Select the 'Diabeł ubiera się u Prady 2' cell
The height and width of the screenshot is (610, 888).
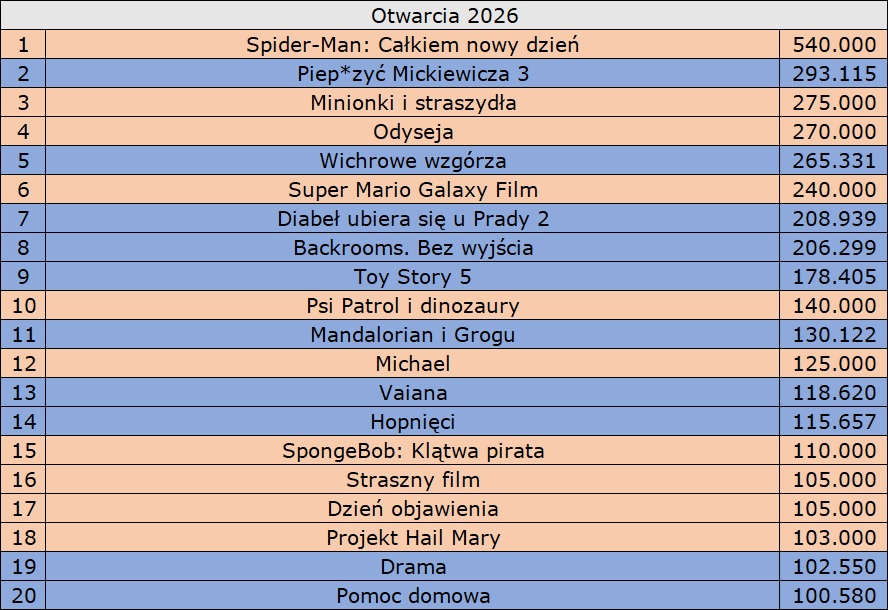point(412,219)
